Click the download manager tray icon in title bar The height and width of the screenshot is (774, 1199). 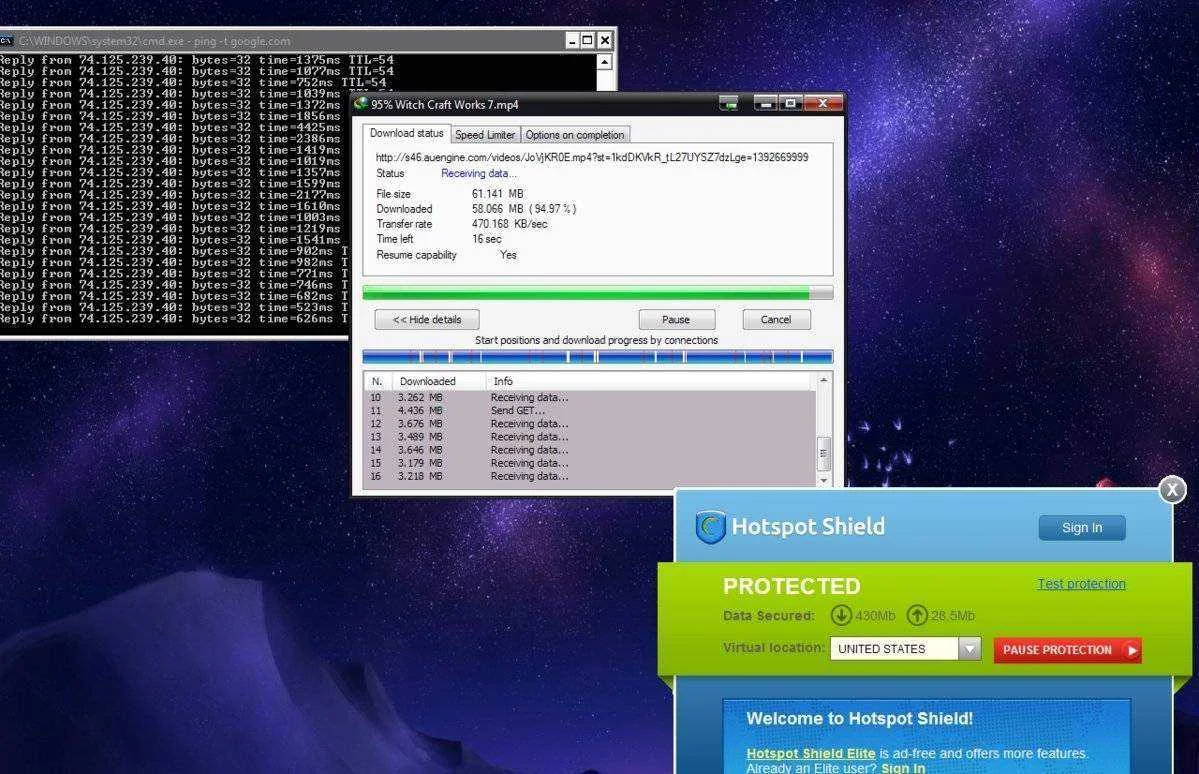[729, 103]
